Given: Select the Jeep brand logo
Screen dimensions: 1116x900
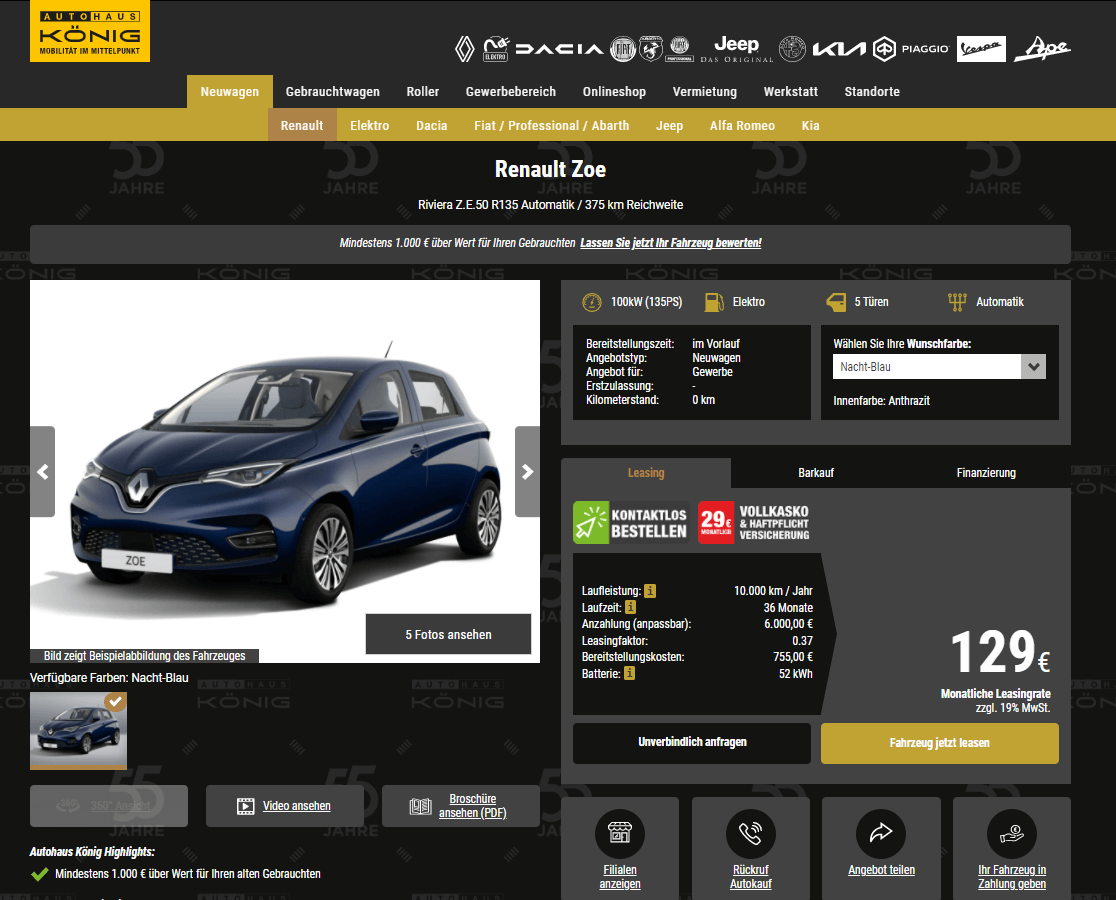Looking at the screenshot, I should pyautogui.click(x=737, y=49).
